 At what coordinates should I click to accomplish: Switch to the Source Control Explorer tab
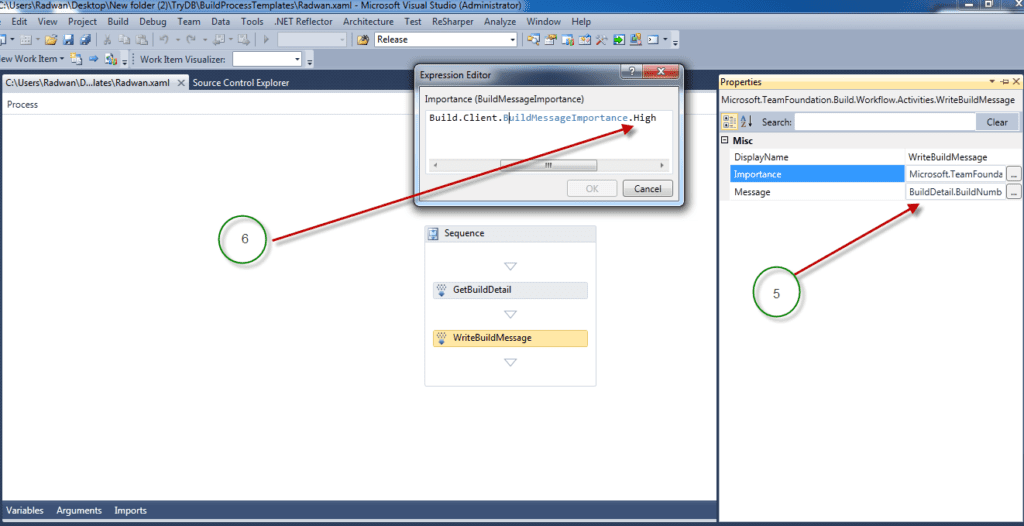click(240, 83)
